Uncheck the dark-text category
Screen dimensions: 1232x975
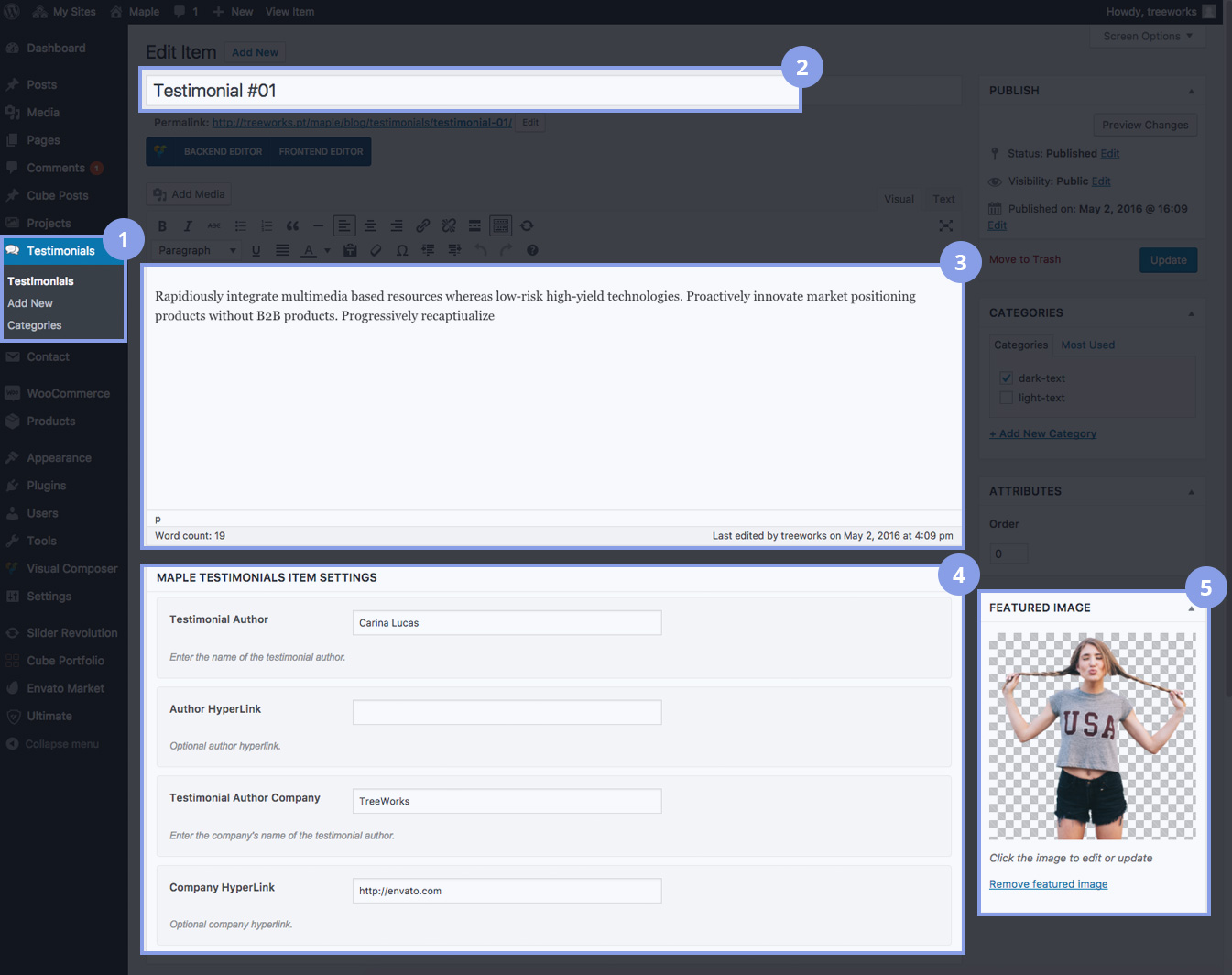tap(1006, 378)
